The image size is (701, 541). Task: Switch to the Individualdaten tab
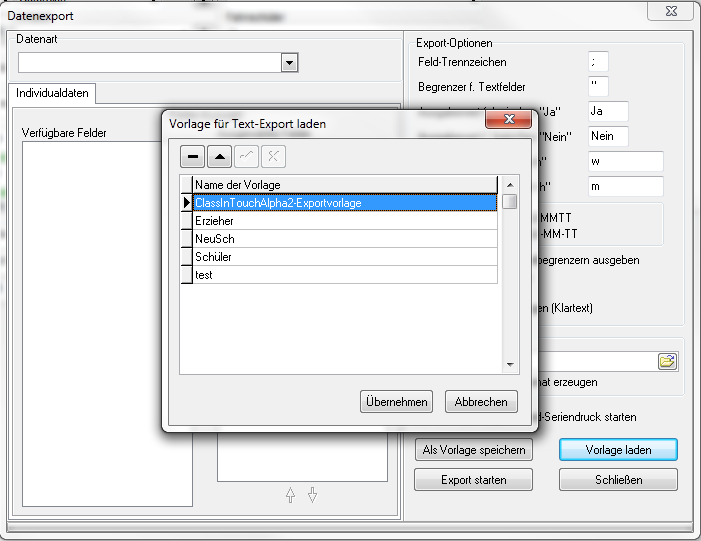pyautogui.click(x=52, y=93)
